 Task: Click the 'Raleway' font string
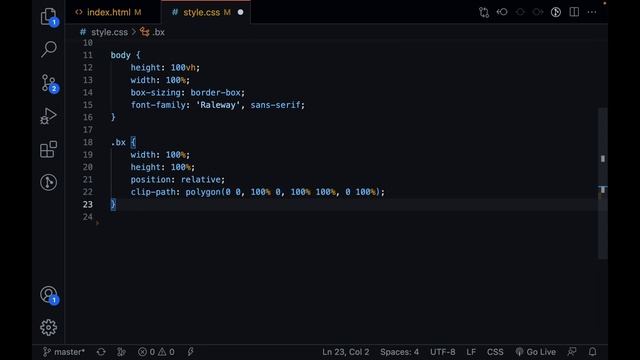point(218,105)
